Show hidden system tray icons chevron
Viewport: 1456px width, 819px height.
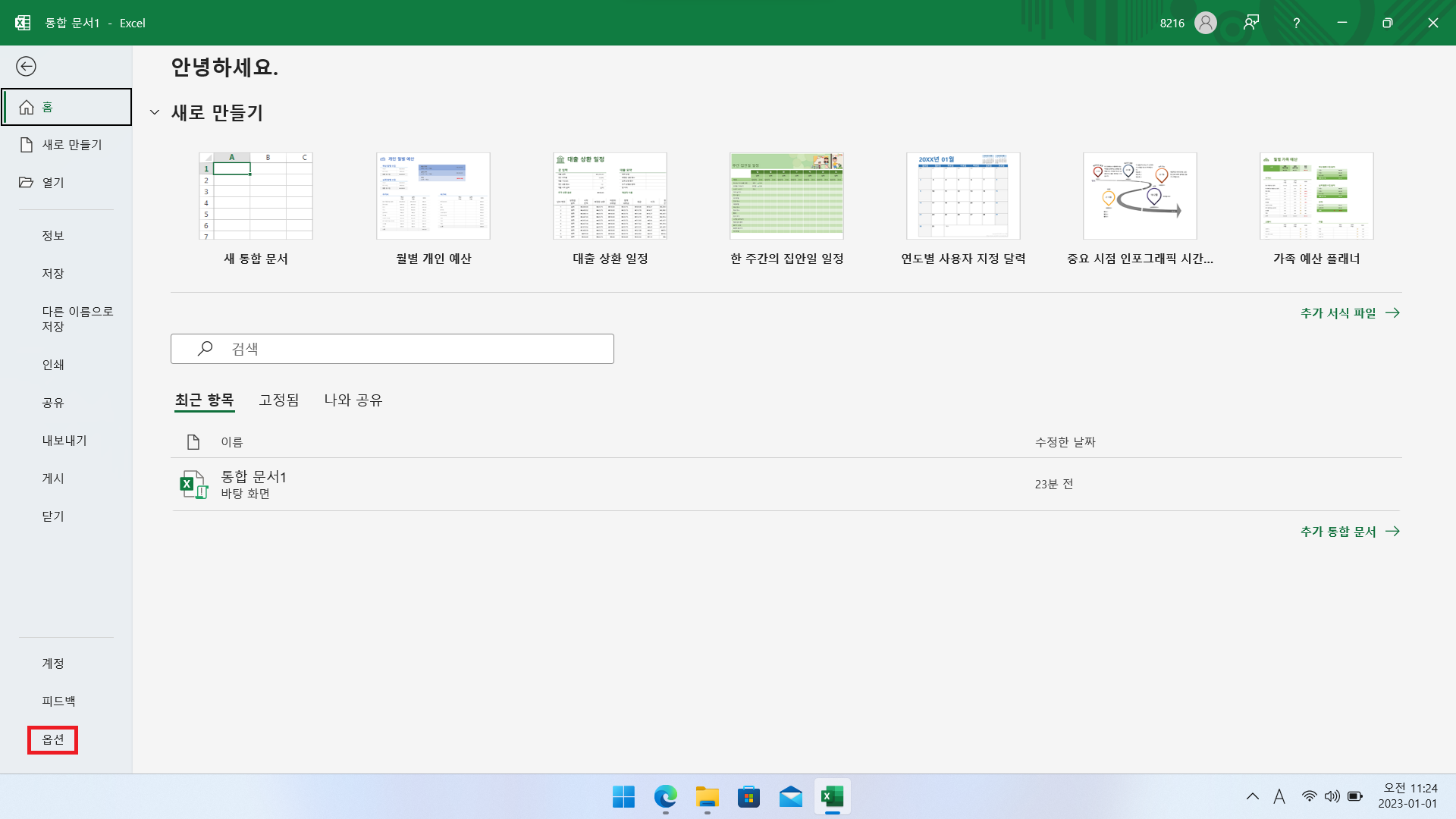pyautogui.click(x=1252, y=796)
